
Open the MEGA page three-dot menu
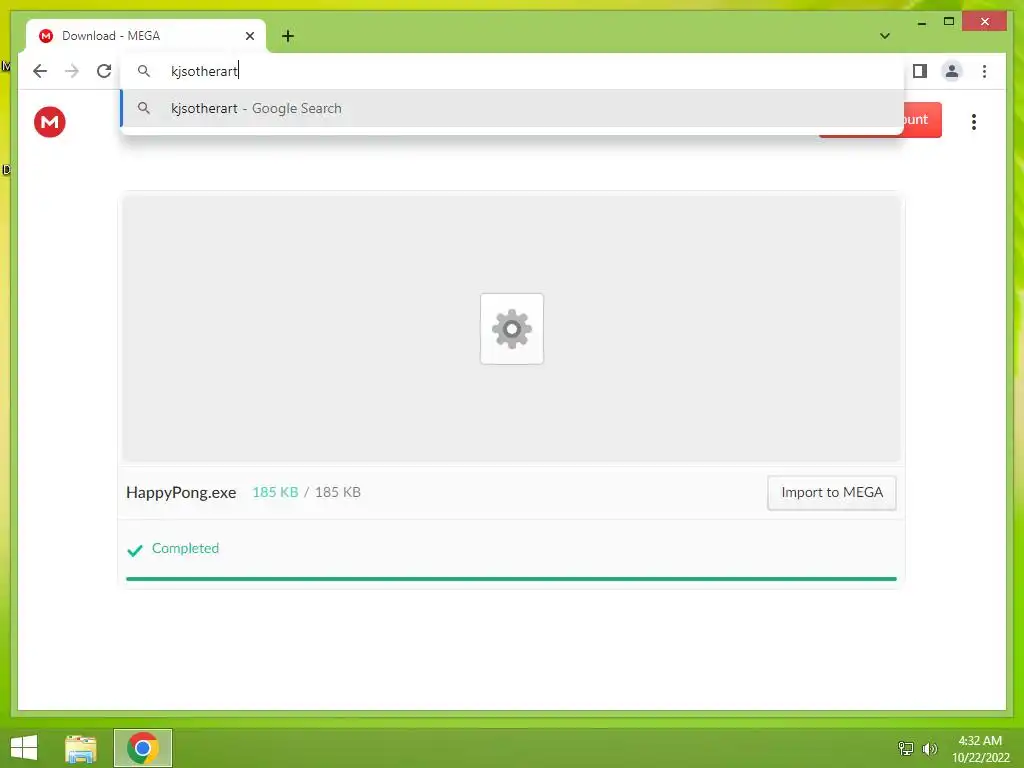(x=974, y=121)
